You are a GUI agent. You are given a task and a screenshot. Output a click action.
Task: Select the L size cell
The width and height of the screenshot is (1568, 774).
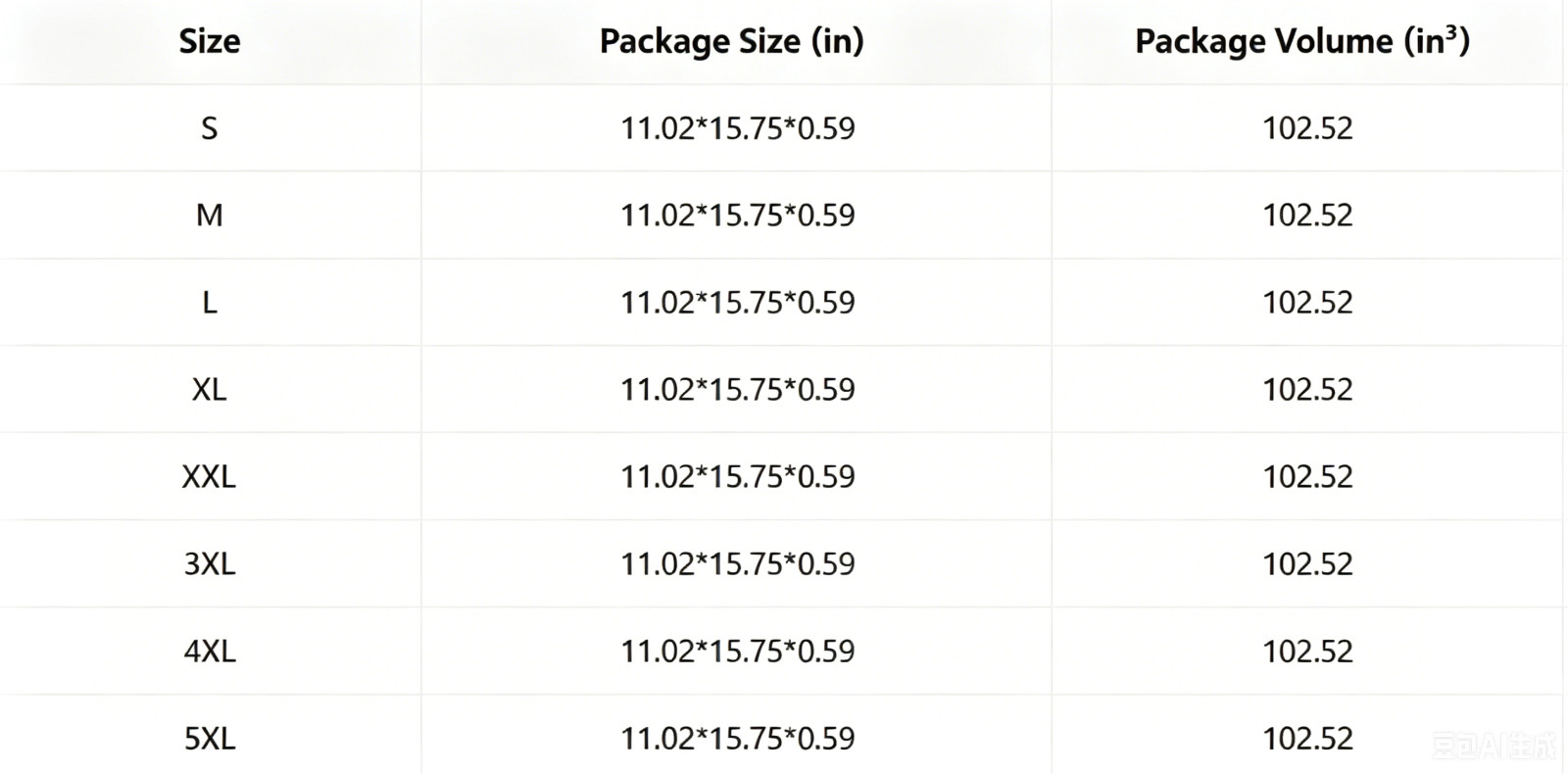pyautogui.click(x=209, y=303)
